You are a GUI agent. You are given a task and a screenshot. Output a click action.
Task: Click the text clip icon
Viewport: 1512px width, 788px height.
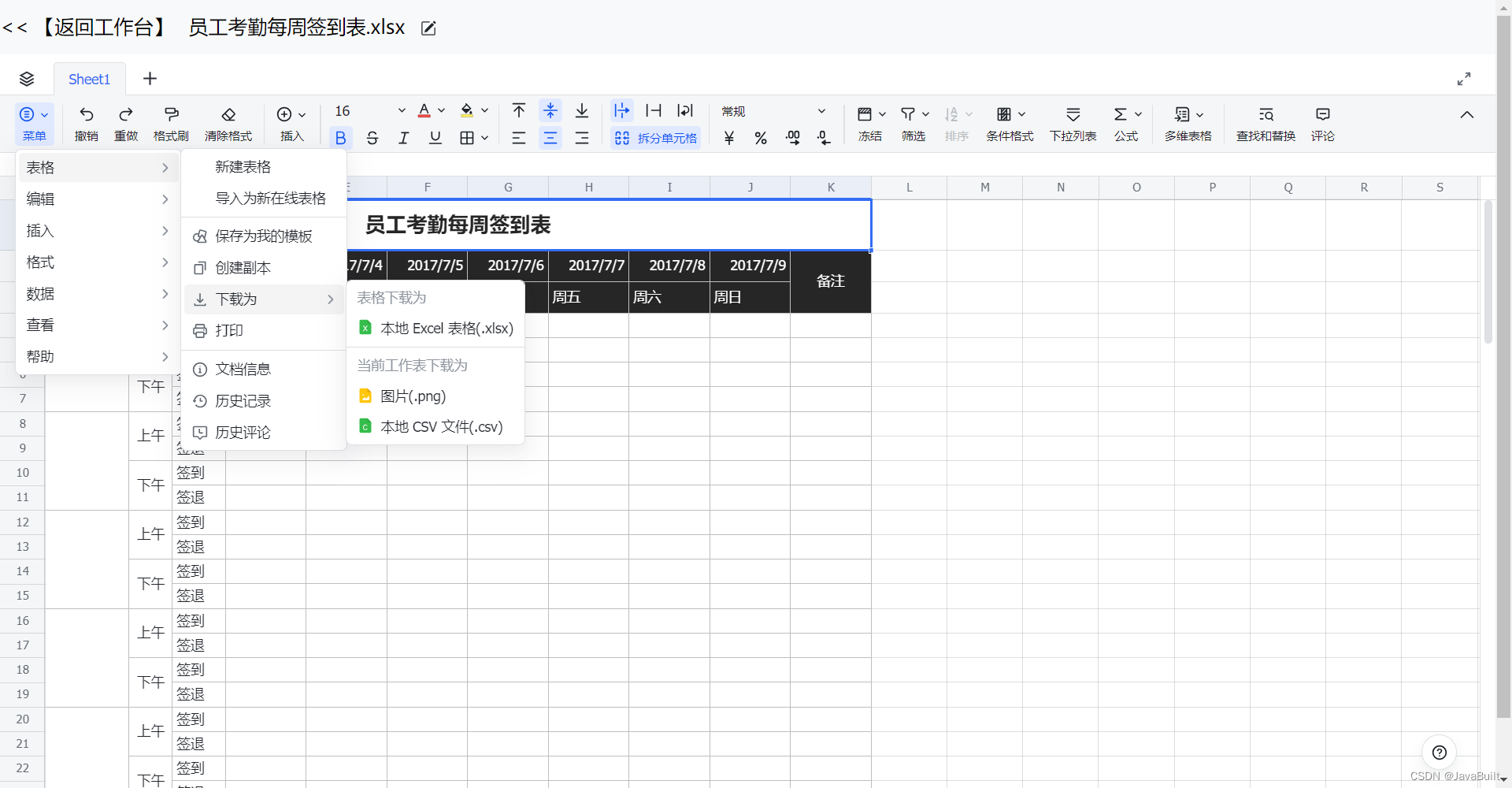coord(654,110)
